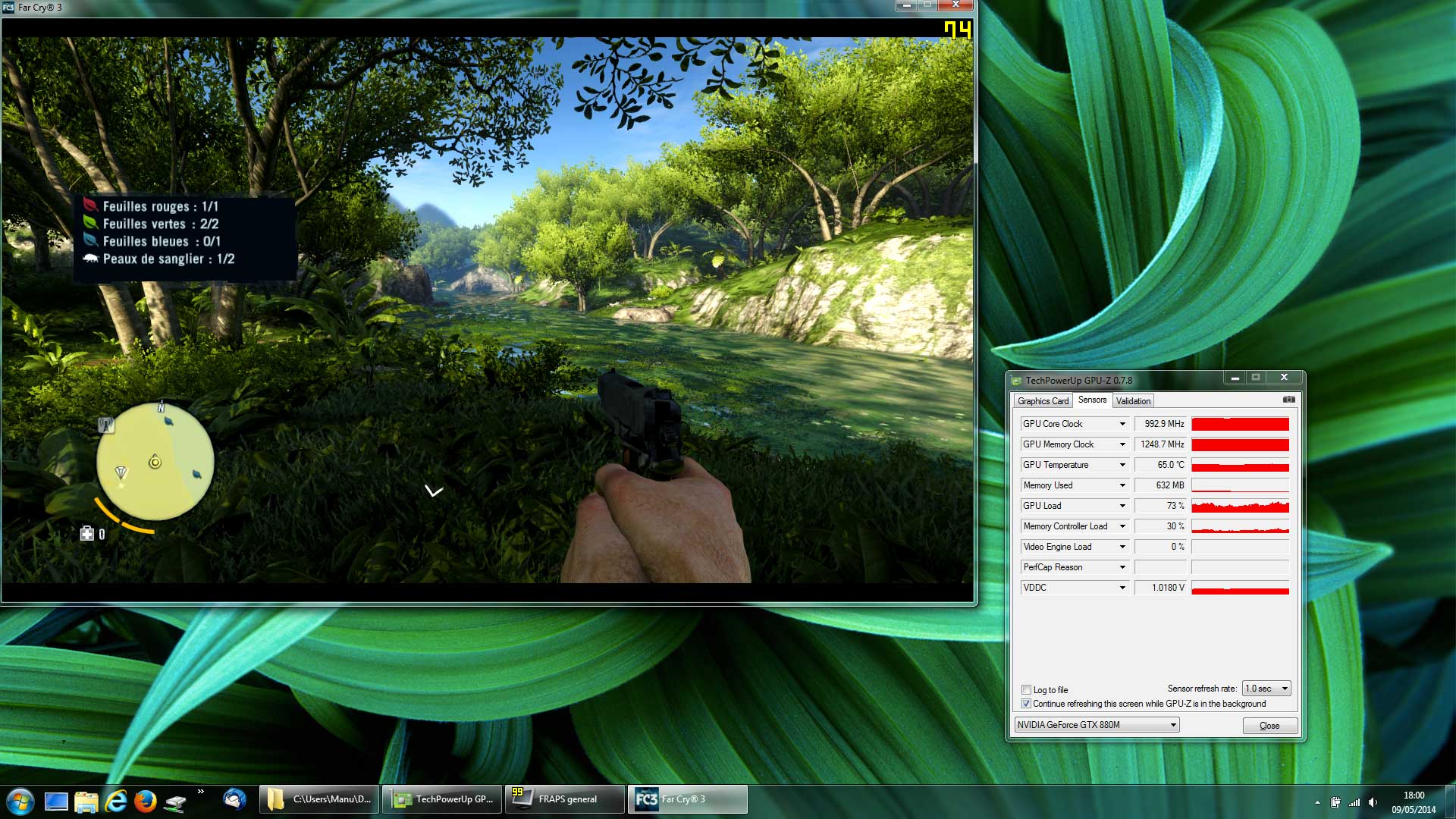This screenshot has width=1456, height=819.
Task: Click the clock showing 18:00
Action: [x=1414, y=795]
